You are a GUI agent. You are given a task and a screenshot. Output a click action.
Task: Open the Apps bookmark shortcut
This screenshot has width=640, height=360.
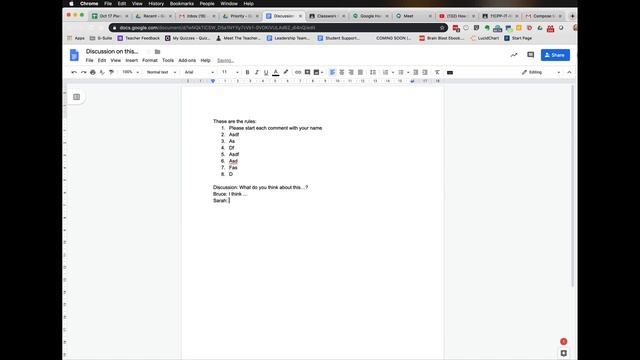pyautogui.click(x=76, y=38)
